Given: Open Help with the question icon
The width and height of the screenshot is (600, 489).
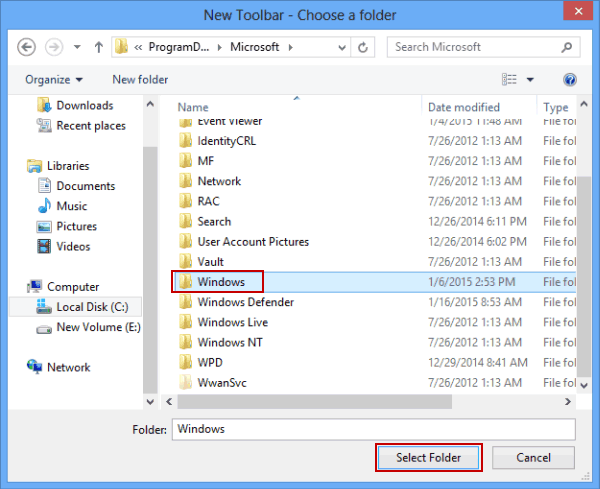Looking at the screenshot, I should click(570, 80).
